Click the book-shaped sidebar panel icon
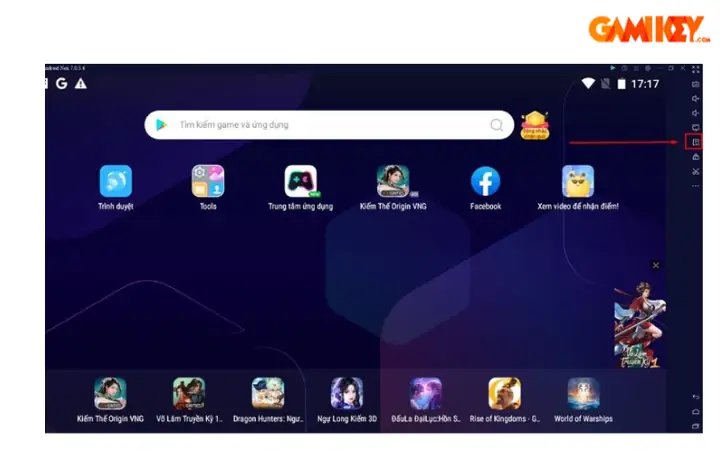720x450 pixels. point(696,142)
